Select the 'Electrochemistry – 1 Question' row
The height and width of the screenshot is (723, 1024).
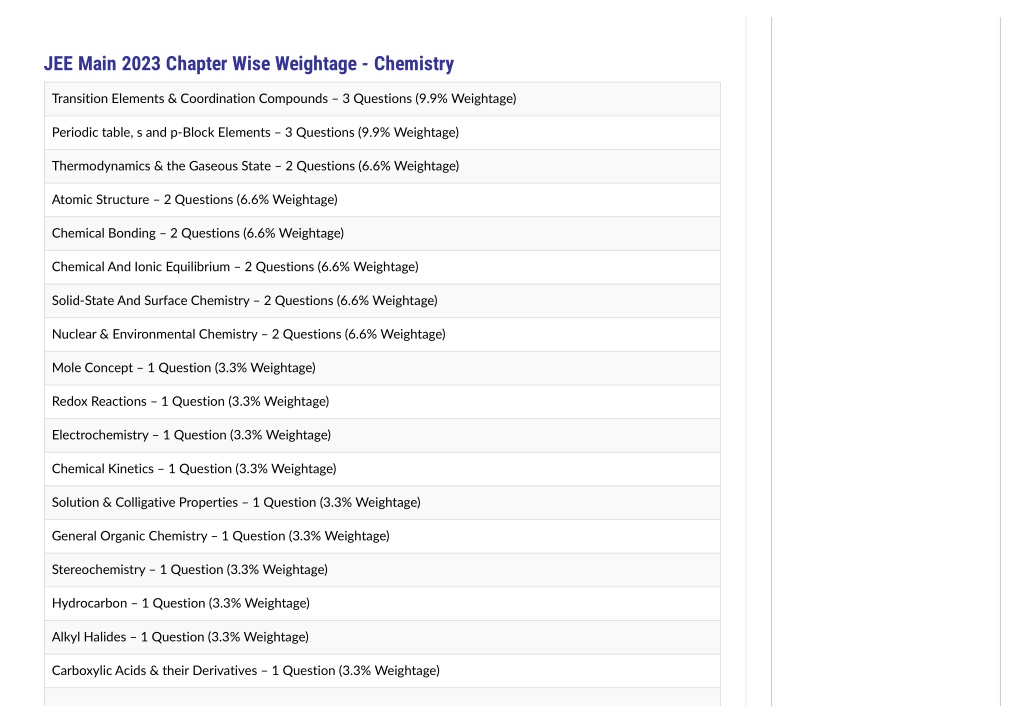[382, 435]
